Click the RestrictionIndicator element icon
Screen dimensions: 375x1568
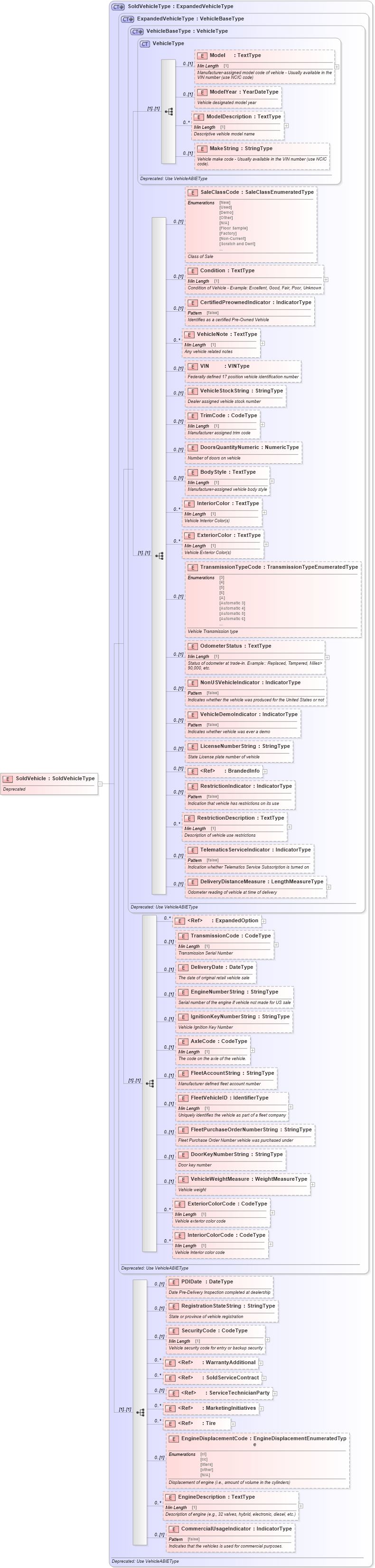tap(193, 786)
